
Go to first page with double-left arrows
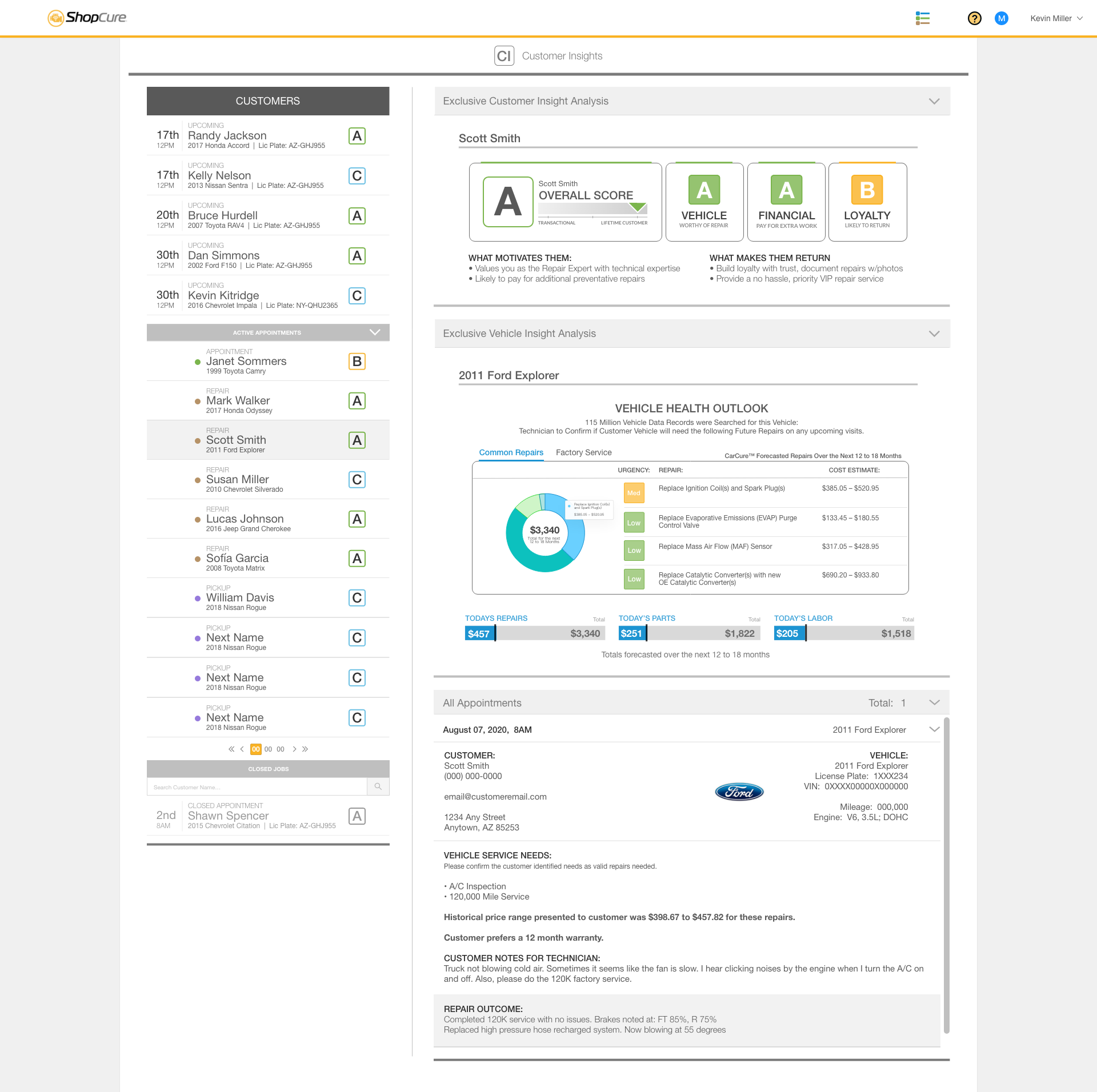point(231,749)
